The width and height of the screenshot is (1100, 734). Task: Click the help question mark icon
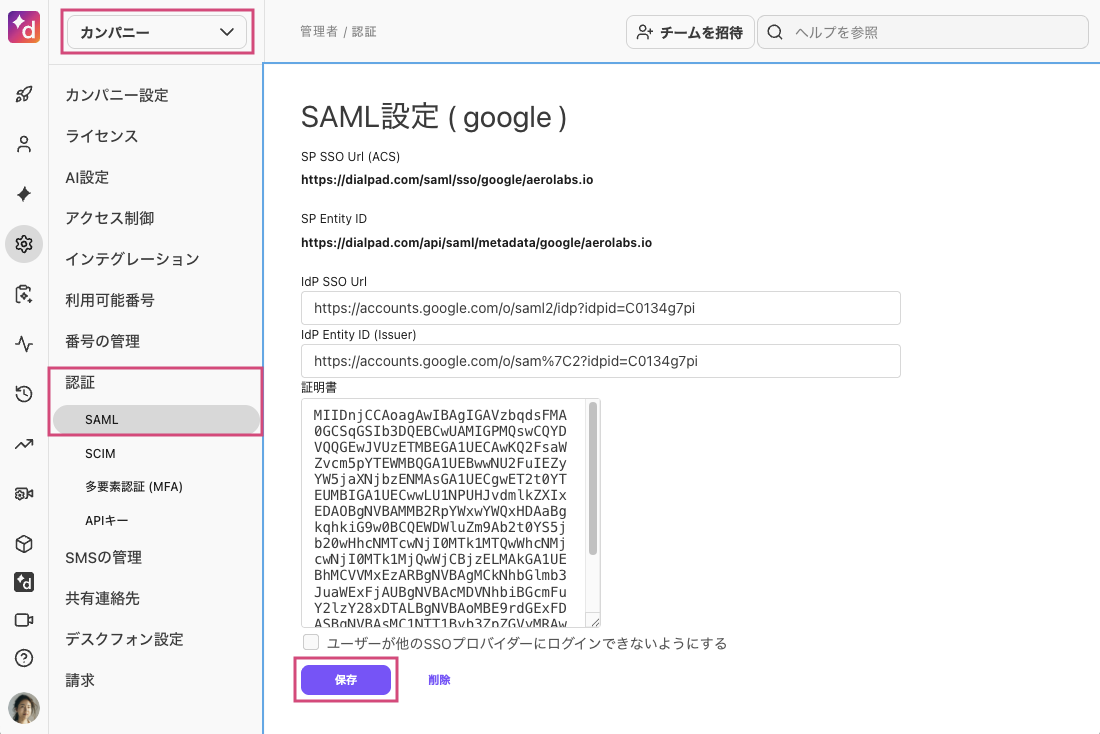click(24, 658)
